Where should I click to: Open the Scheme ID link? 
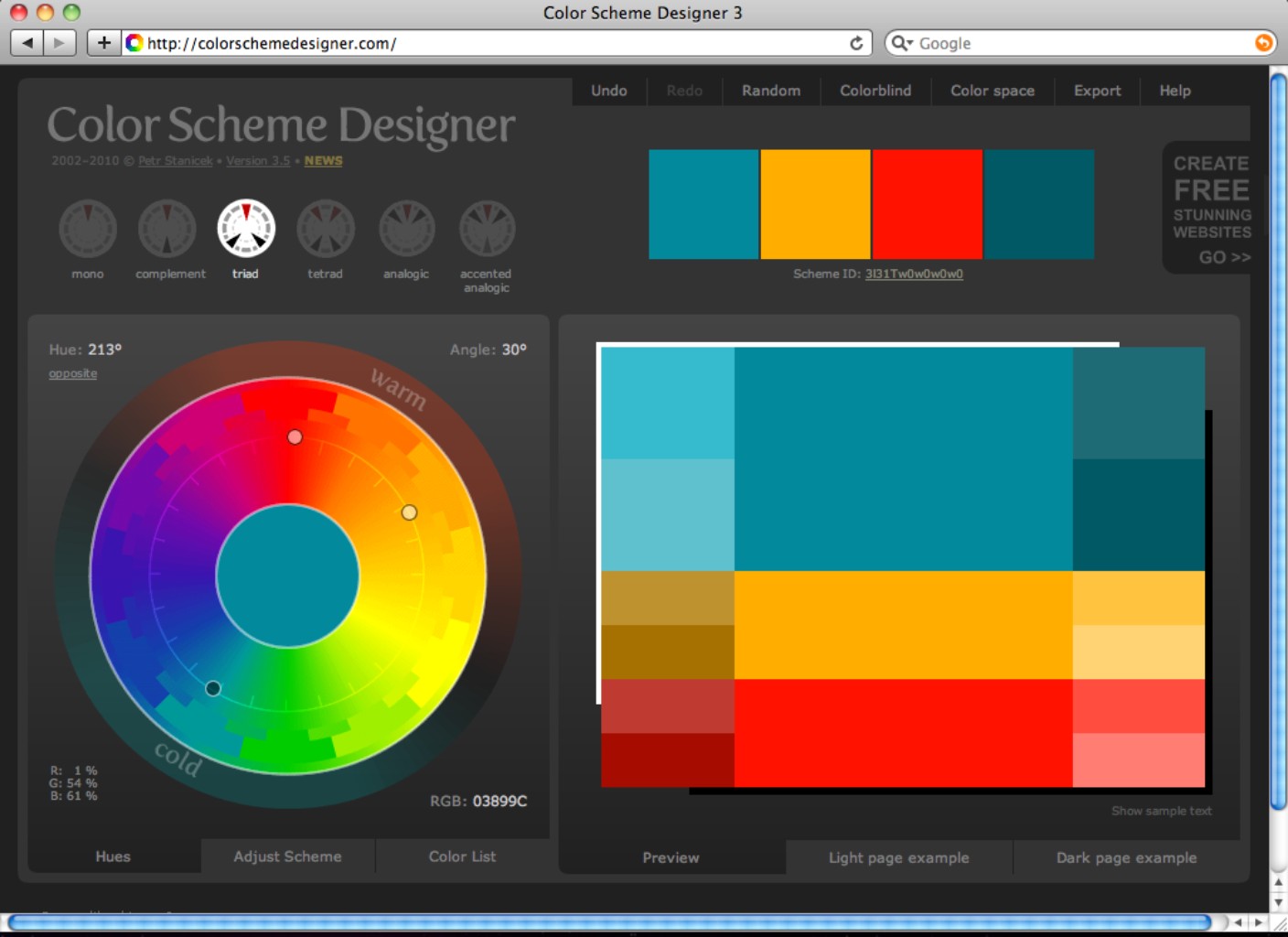(914, 274)
